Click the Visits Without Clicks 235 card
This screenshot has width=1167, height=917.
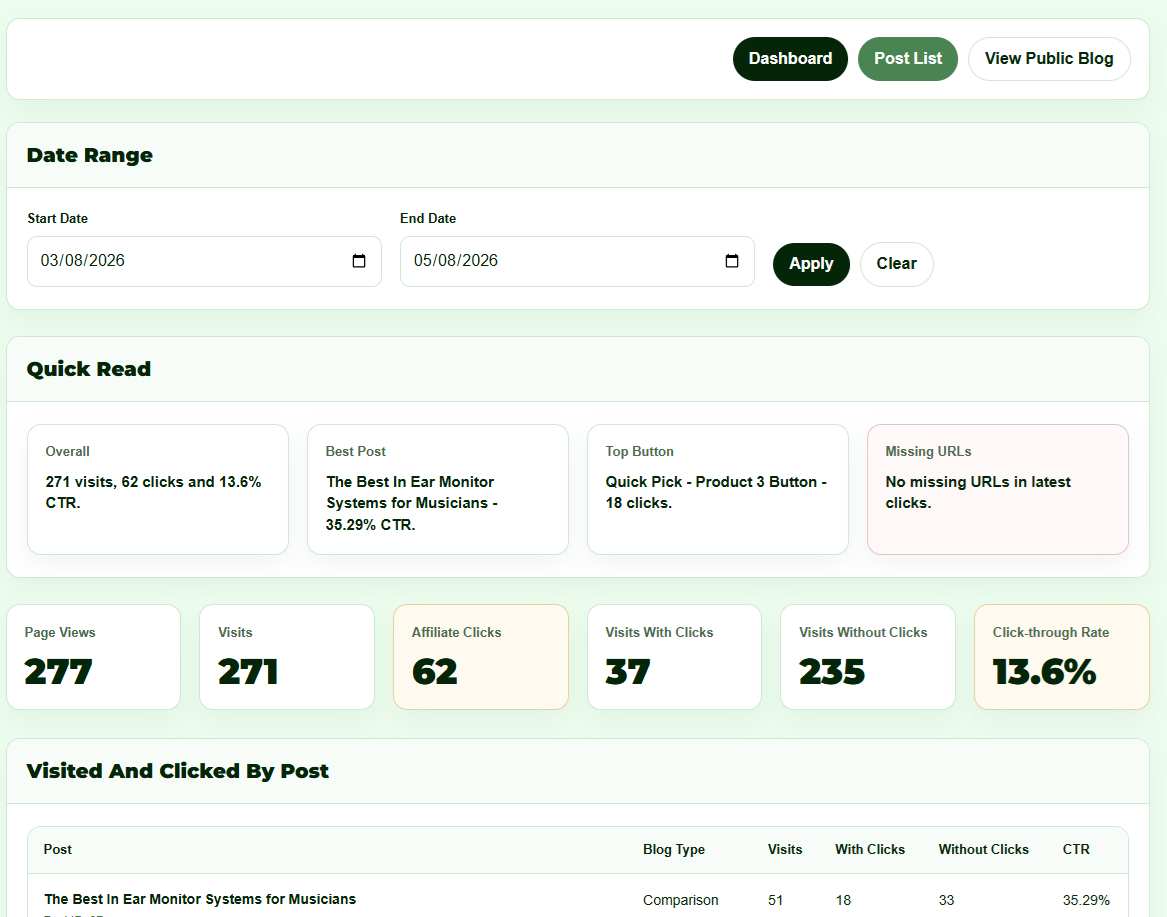coord(868,656)
